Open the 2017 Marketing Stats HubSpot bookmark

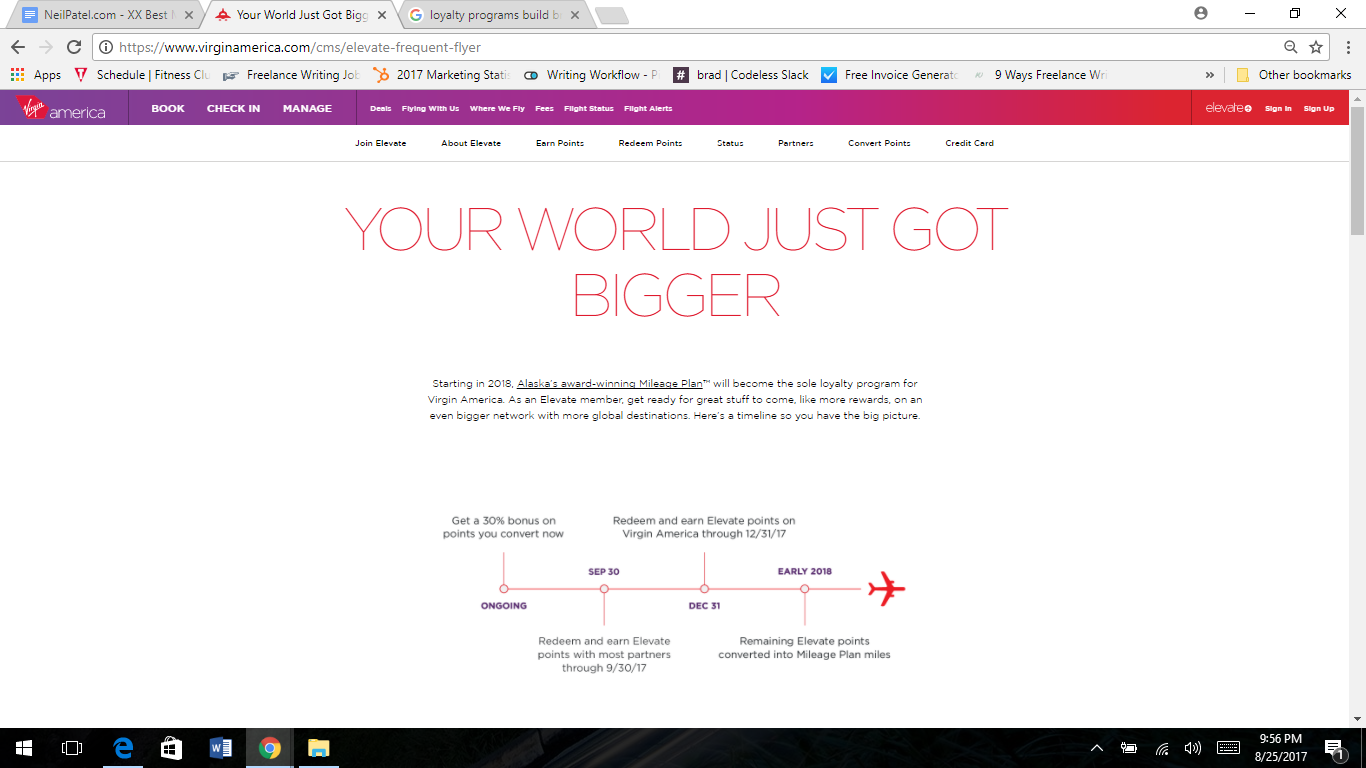click(x=441, y=75)
